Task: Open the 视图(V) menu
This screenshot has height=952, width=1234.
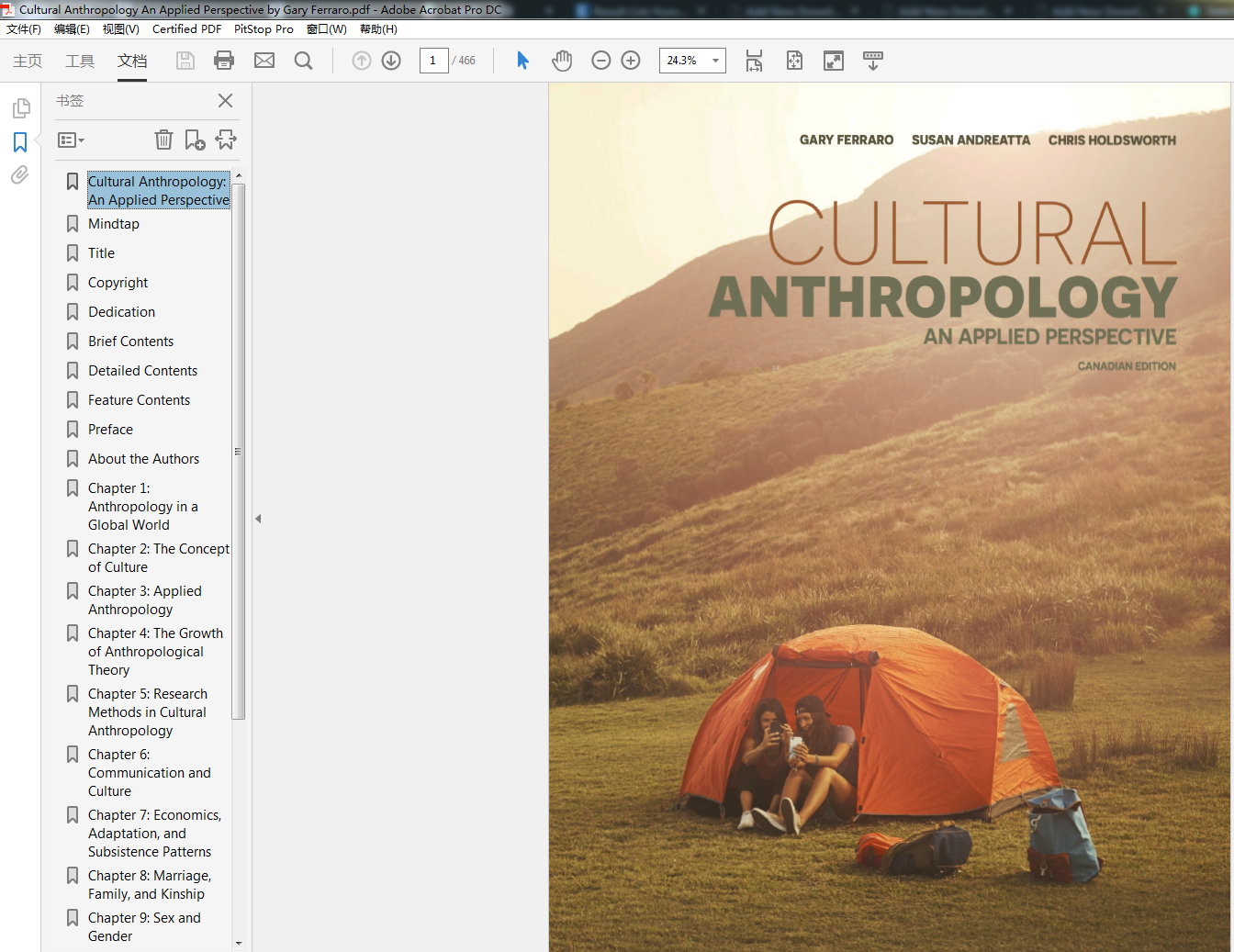Action: (121, 29)
